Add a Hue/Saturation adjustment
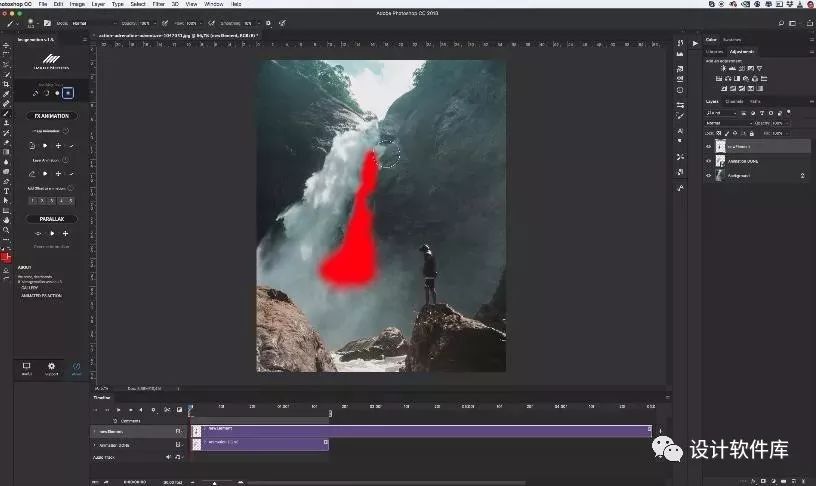Viewport: 816px width, 486px height. 719,79
